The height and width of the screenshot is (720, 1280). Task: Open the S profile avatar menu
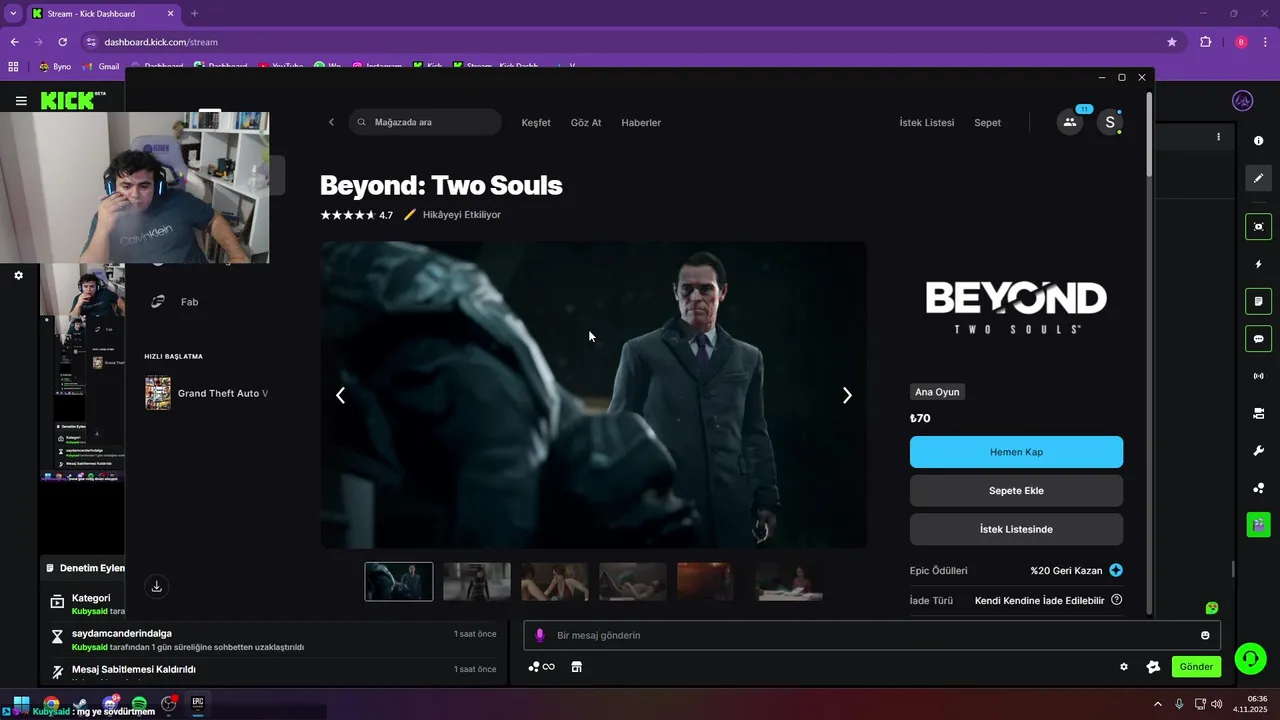click(1109, 122)
